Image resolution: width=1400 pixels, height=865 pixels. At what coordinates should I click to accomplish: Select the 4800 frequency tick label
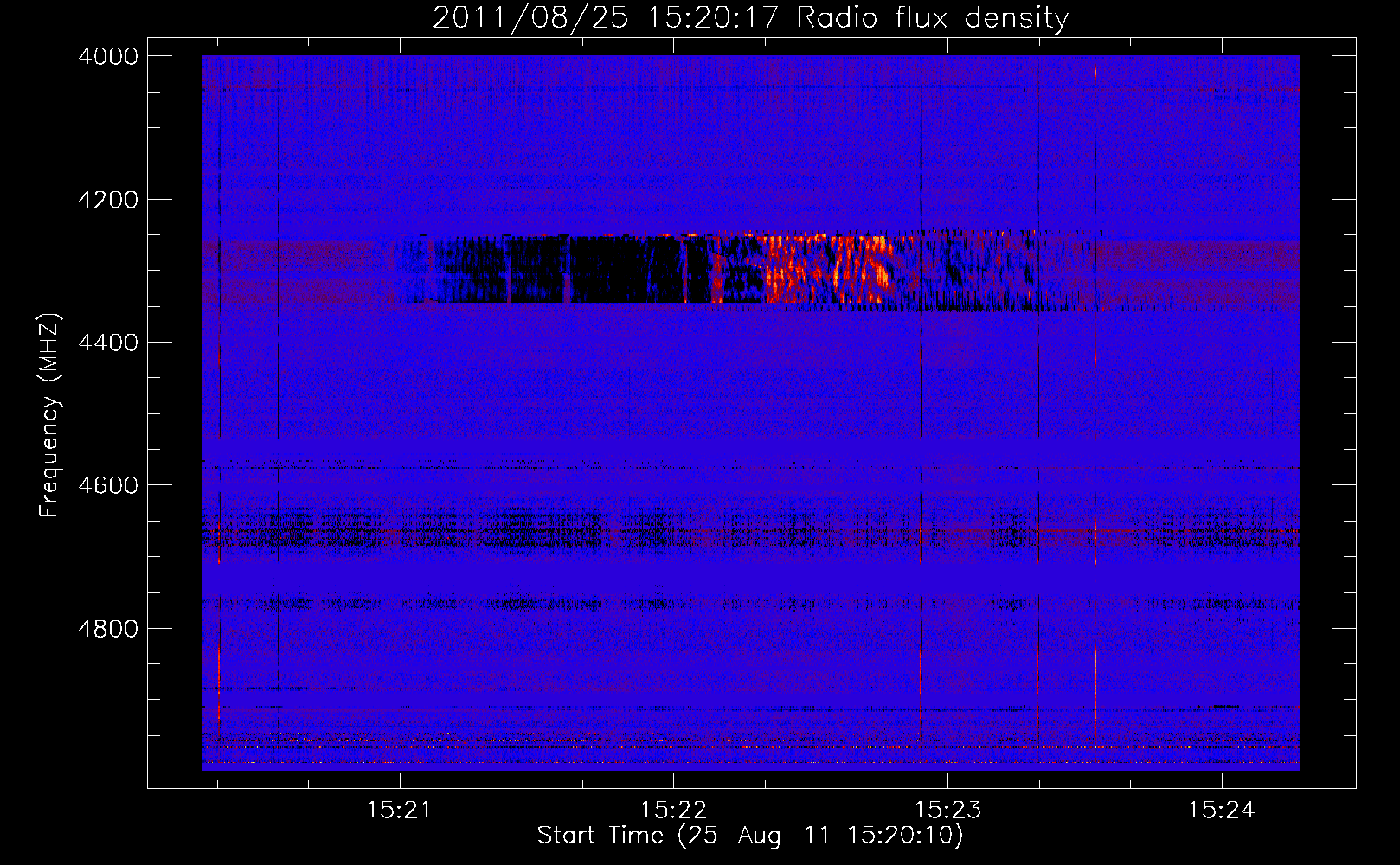tap(108, 628)
